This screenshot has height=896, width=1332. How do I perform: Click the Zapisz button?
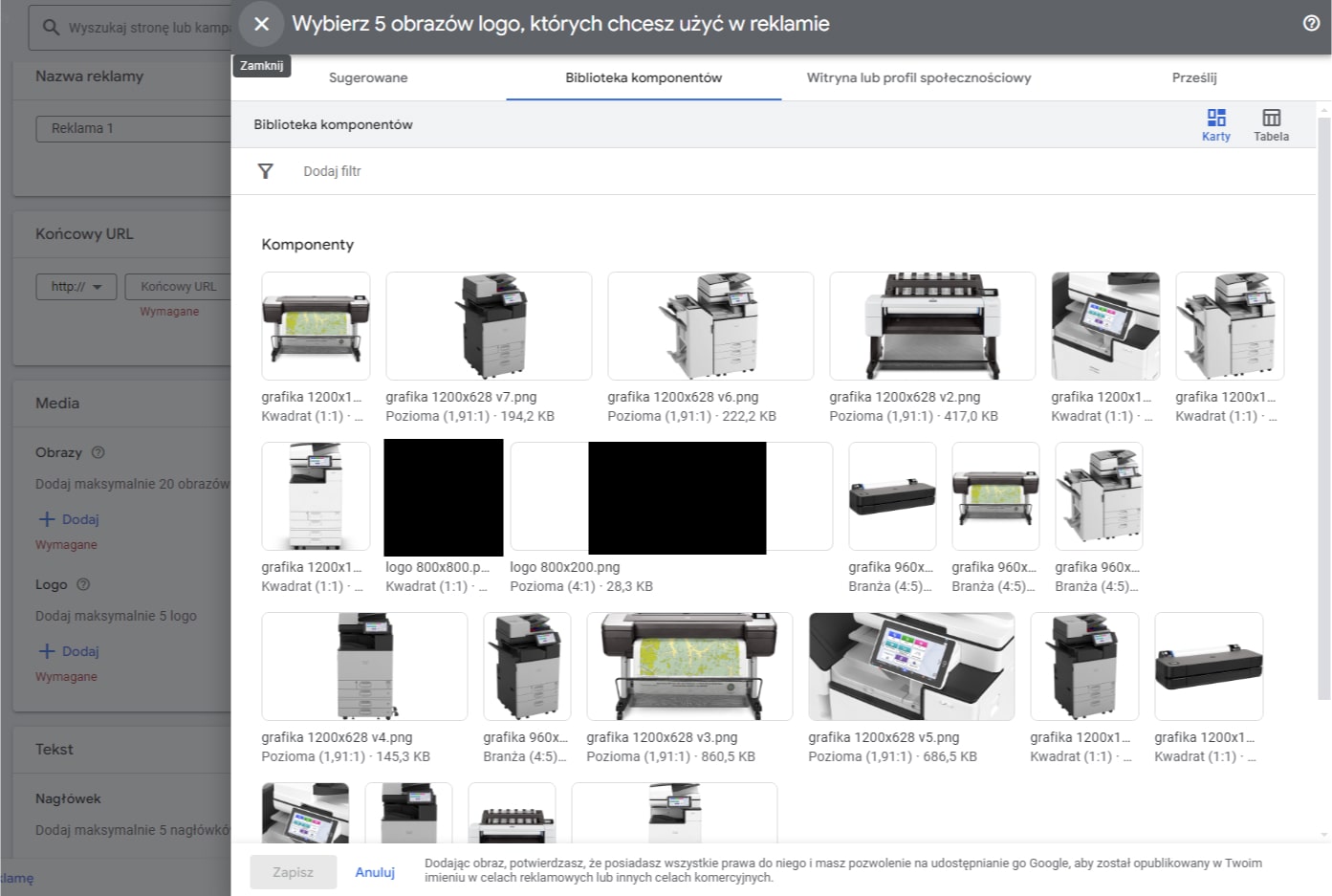click(x=293, y=872)
